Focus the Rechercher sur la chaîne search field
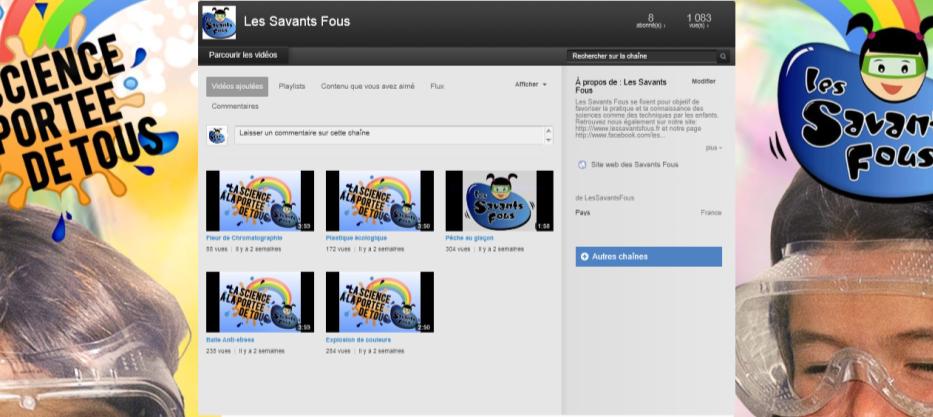This screenshot has width=933, height=417. 642,57
